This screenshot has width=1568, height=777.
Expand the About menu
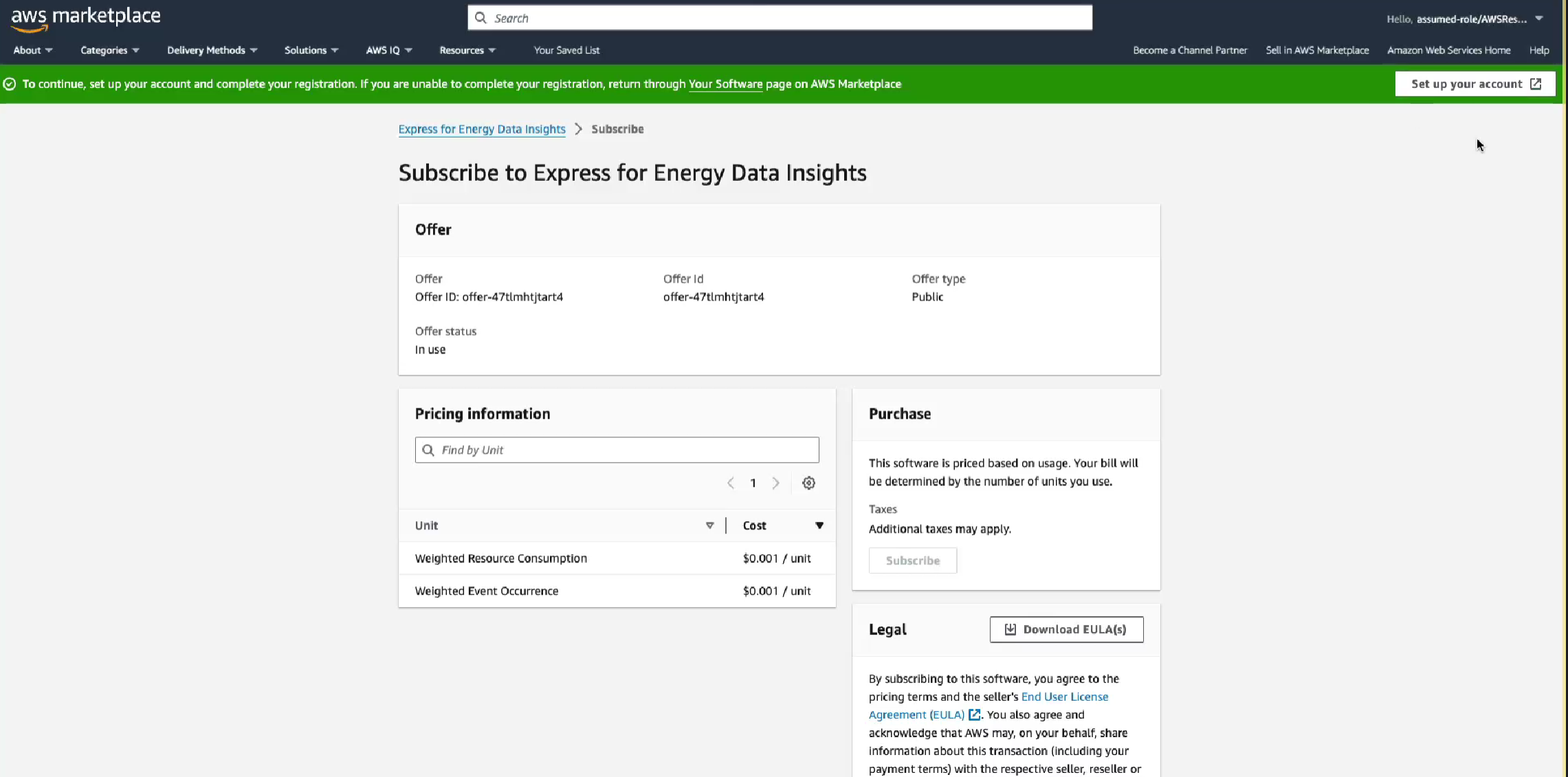pos(33,50)
